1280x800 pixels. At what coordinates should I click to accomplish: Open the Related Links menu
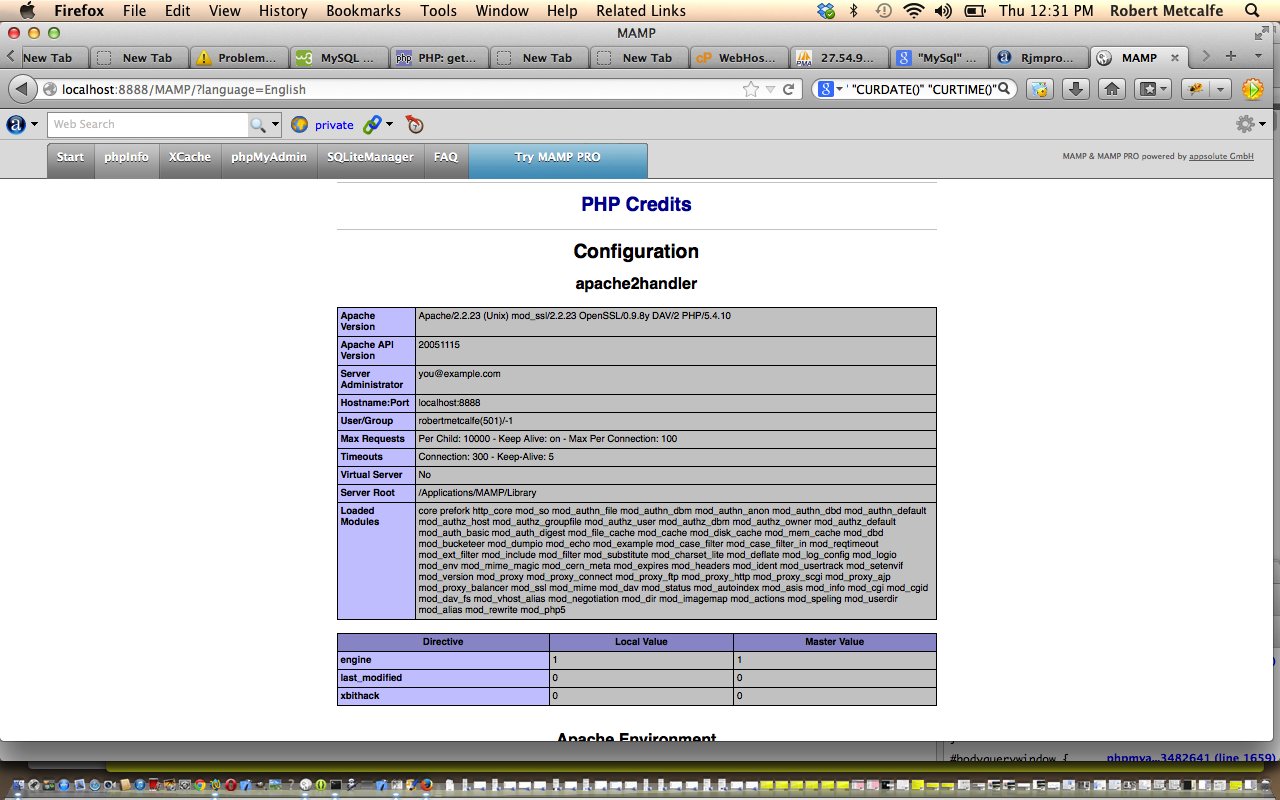(x=641, y=11)
